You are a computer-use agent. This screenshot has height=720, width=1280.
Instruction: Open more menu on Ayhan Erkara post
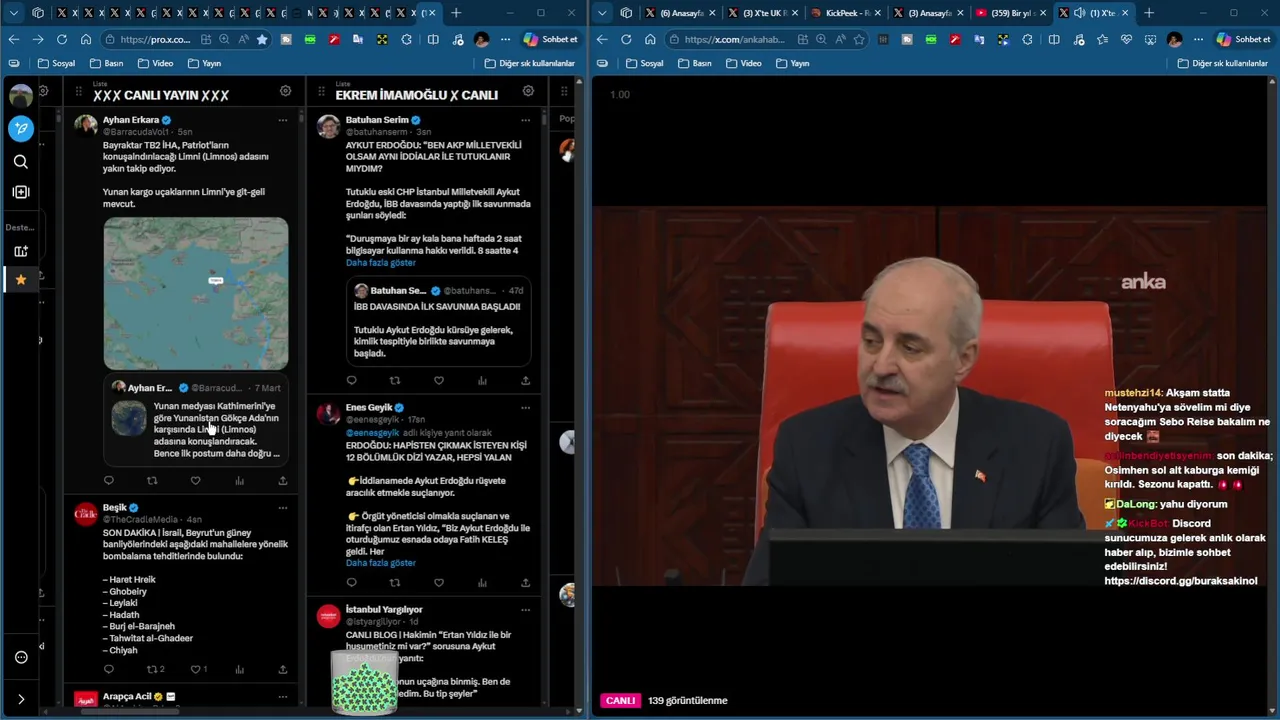[283, 120]
